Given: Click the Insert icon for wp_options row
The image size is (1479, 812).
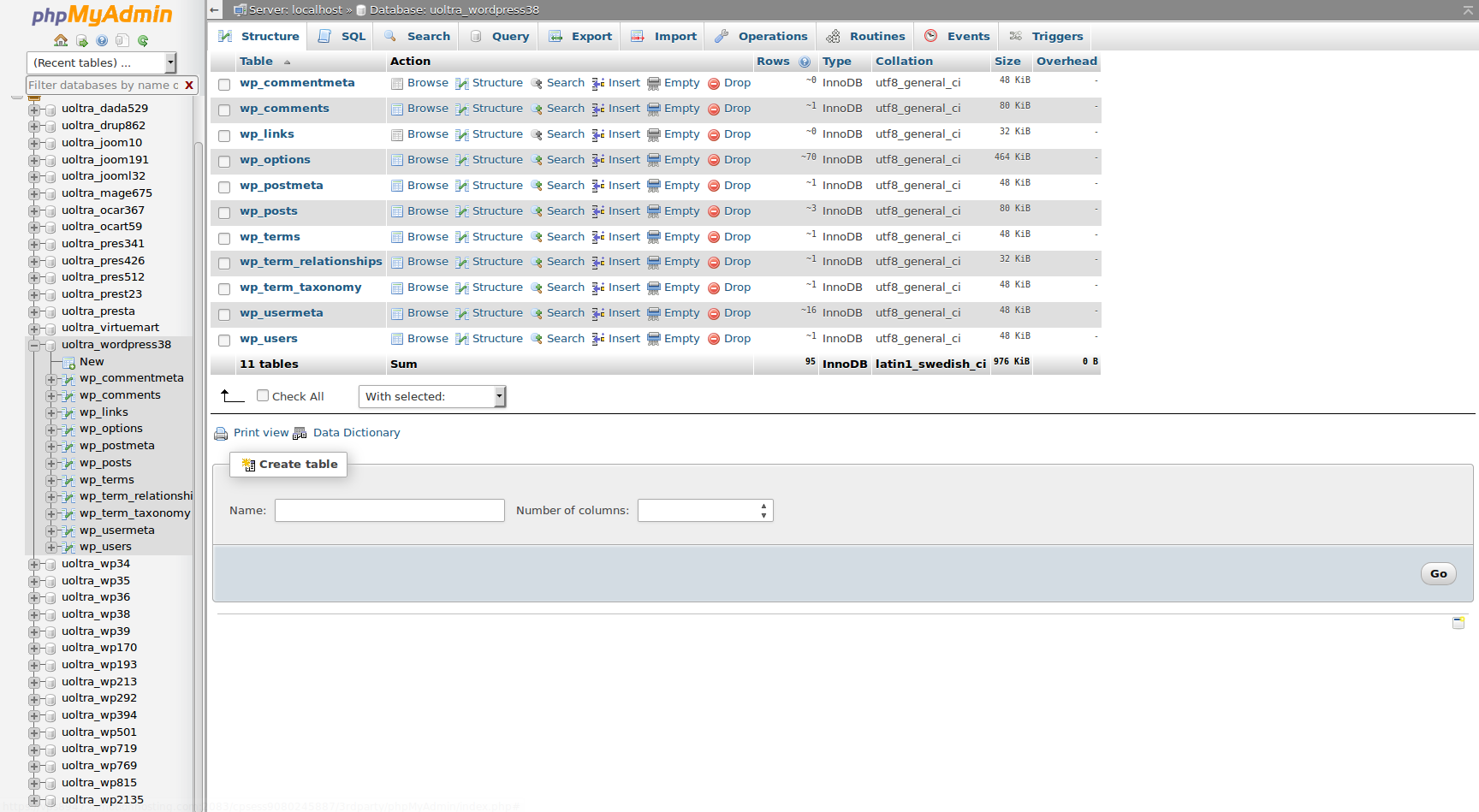Looking at the screenshot, I should (x=598, y=160).
